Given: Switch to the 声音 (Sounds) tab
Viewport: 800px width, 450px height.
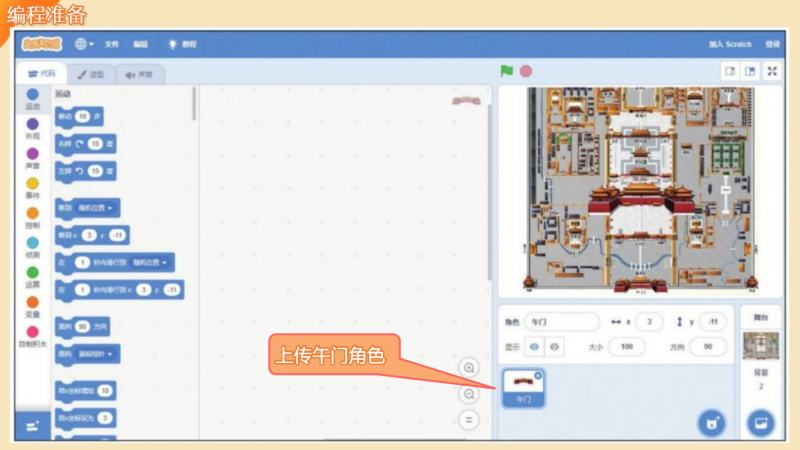Looking at the screenshot, I should 139,74.
